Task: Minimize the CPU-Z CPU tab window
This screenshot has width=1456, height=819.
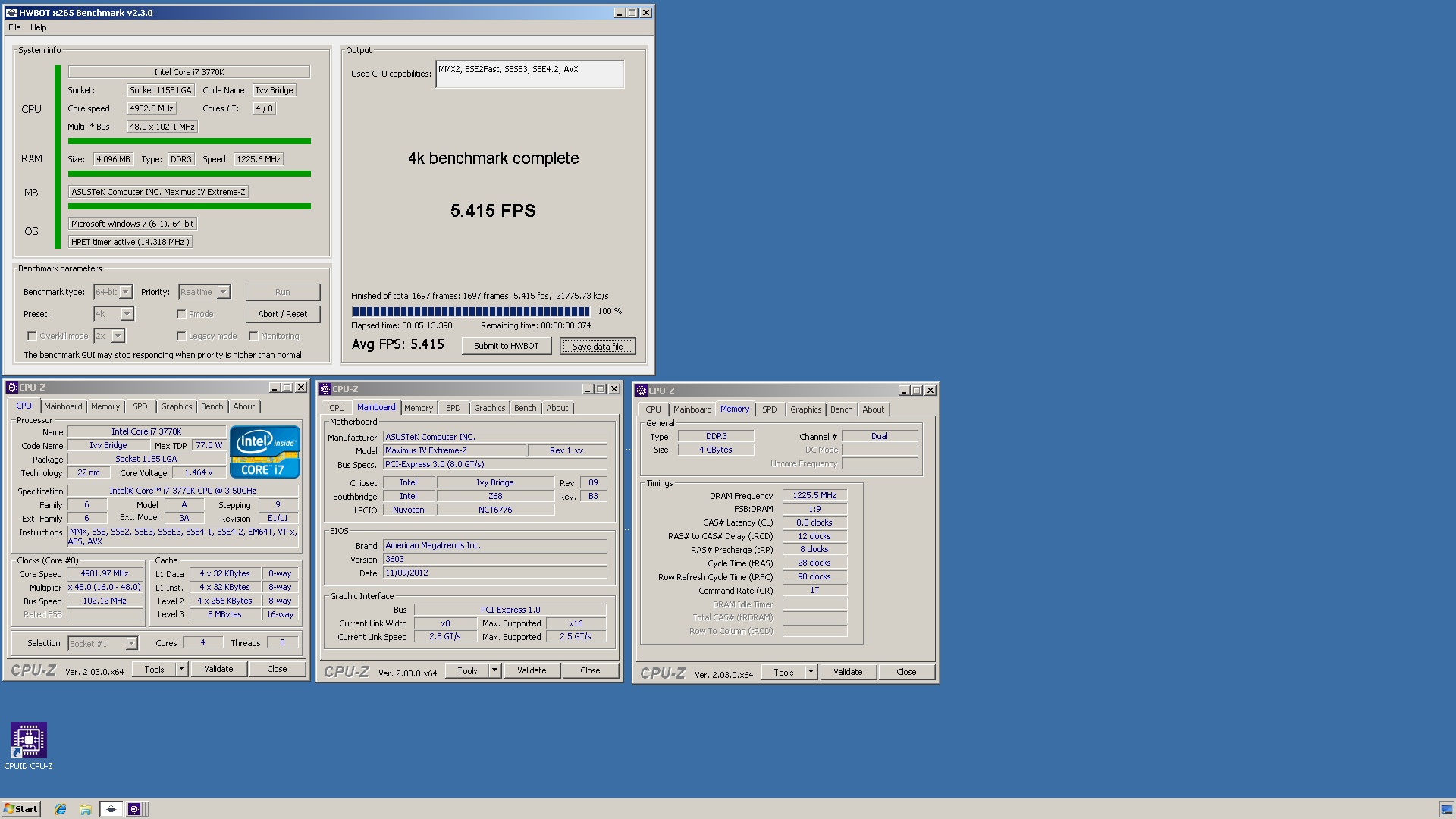Action: click(x=274, y=388)
